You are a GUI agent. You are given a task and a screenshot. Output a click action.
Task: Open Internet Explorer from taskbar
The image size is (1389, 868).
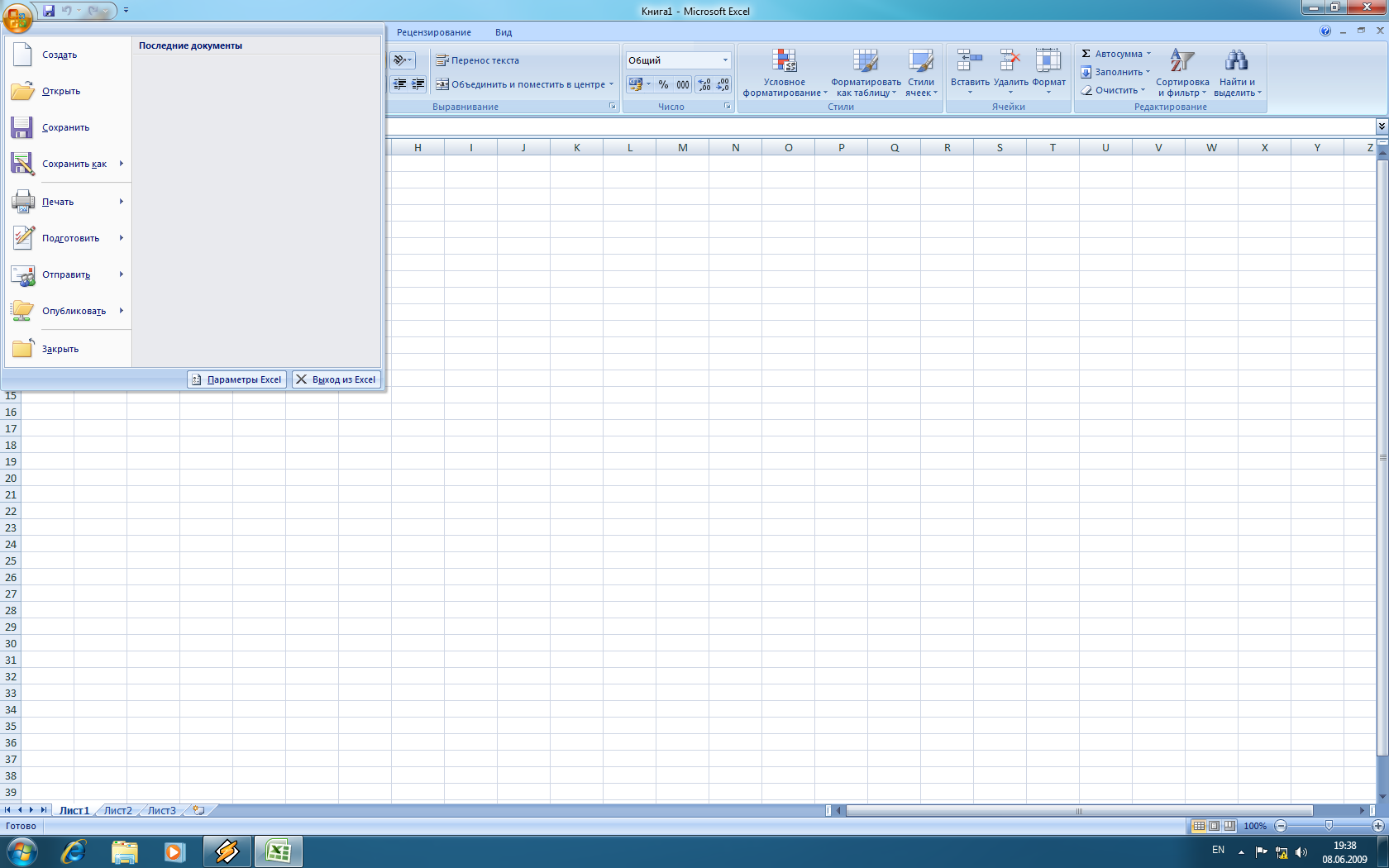point(74,851)
